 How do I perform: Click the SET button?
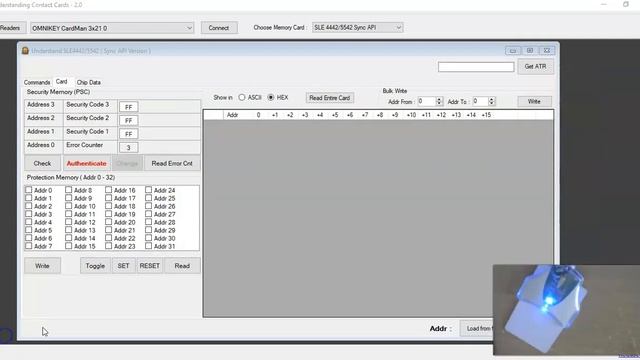(x=123, y=266)
